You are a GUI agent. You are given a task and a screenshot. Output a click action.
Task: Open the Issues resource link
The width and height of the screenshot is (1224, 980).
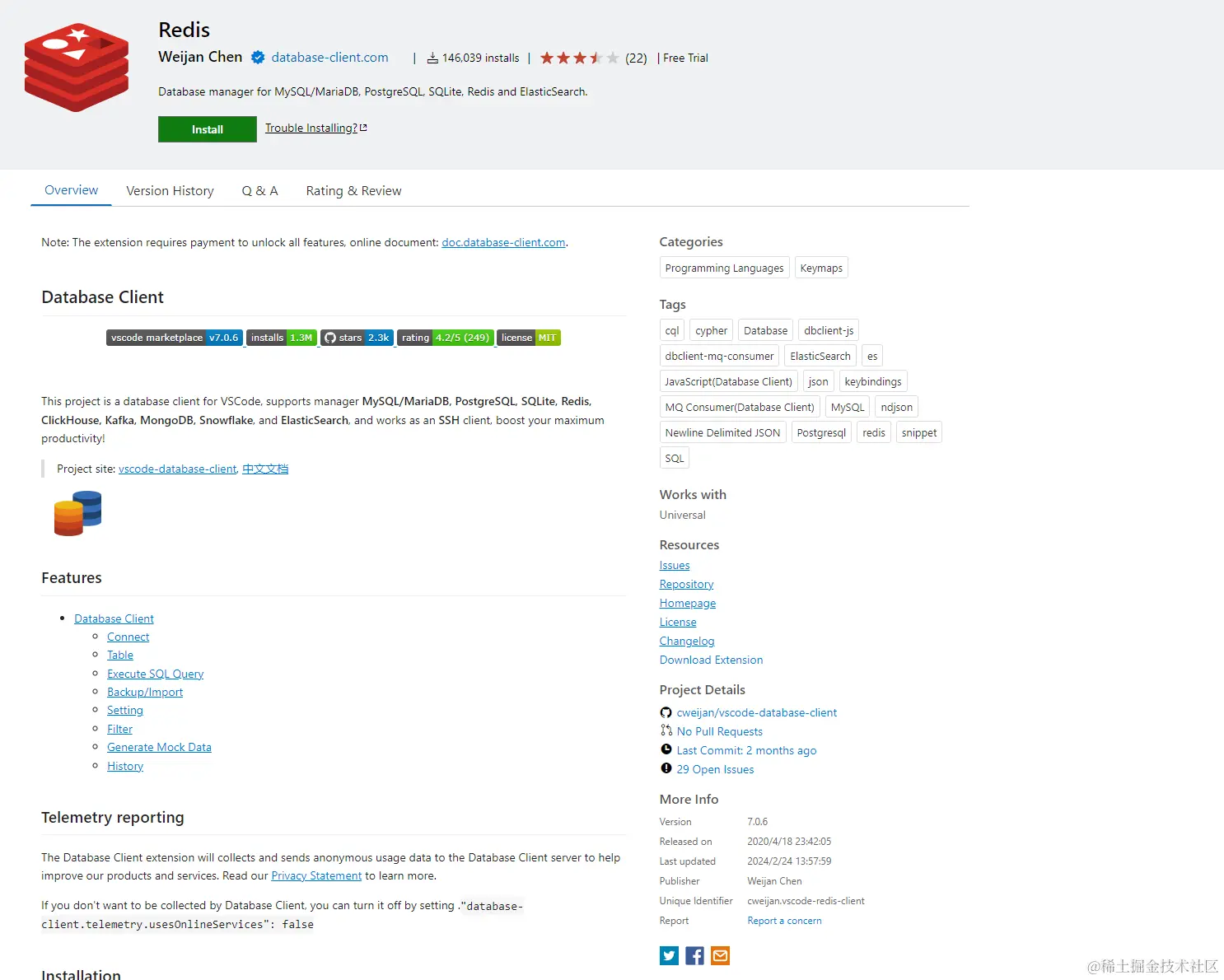point(675,565)
